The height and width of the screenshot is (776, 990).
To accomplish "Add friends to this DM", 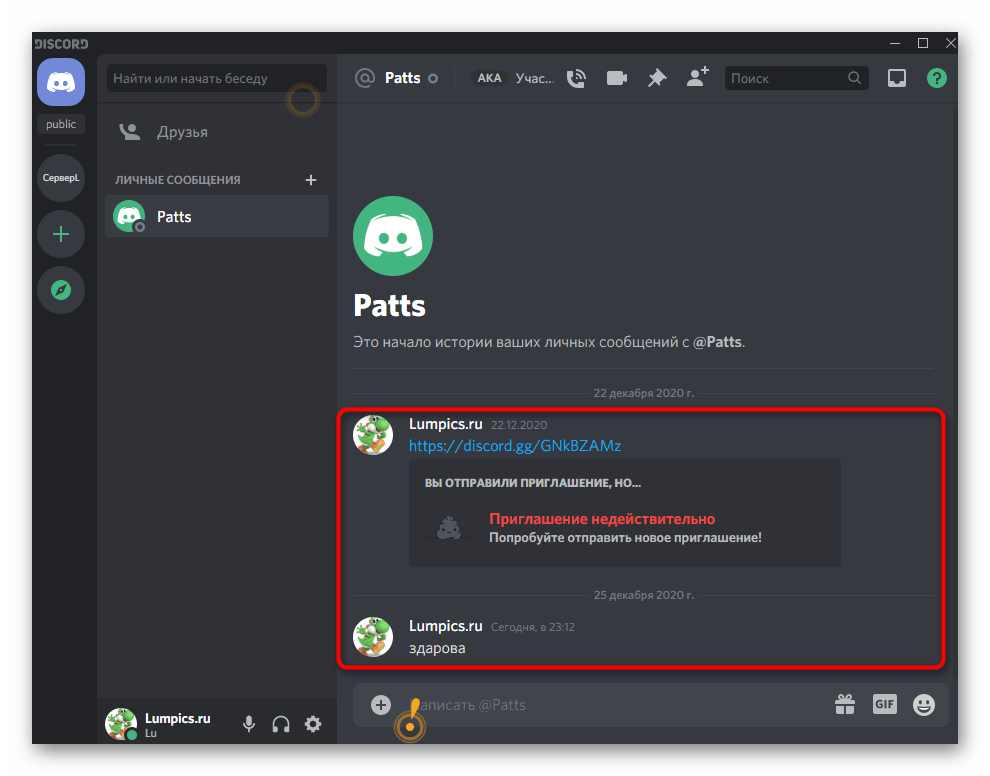I will pyautogui.click(x=697, y=78).
